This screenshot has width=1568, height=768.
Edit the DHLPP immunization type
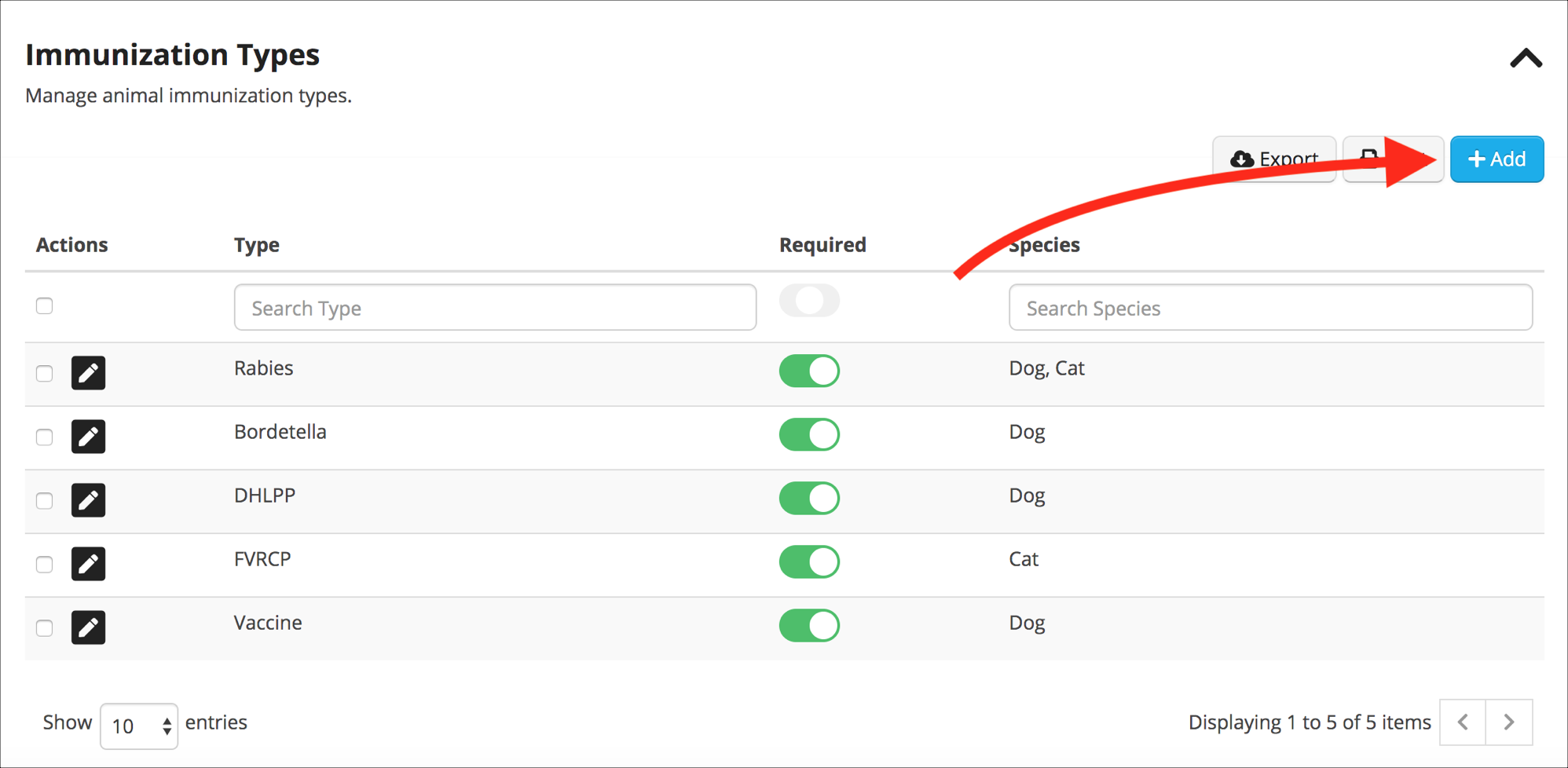88,499
